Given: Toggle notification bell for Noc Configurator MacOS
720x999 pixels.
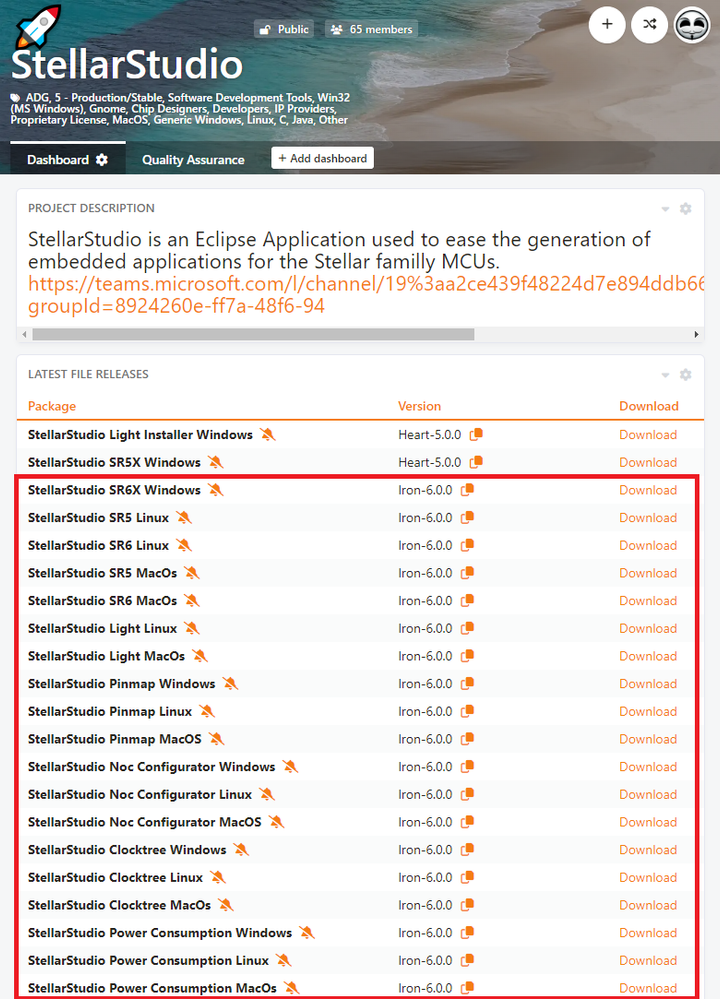Looking at the screenshot, I should [276, 822].
